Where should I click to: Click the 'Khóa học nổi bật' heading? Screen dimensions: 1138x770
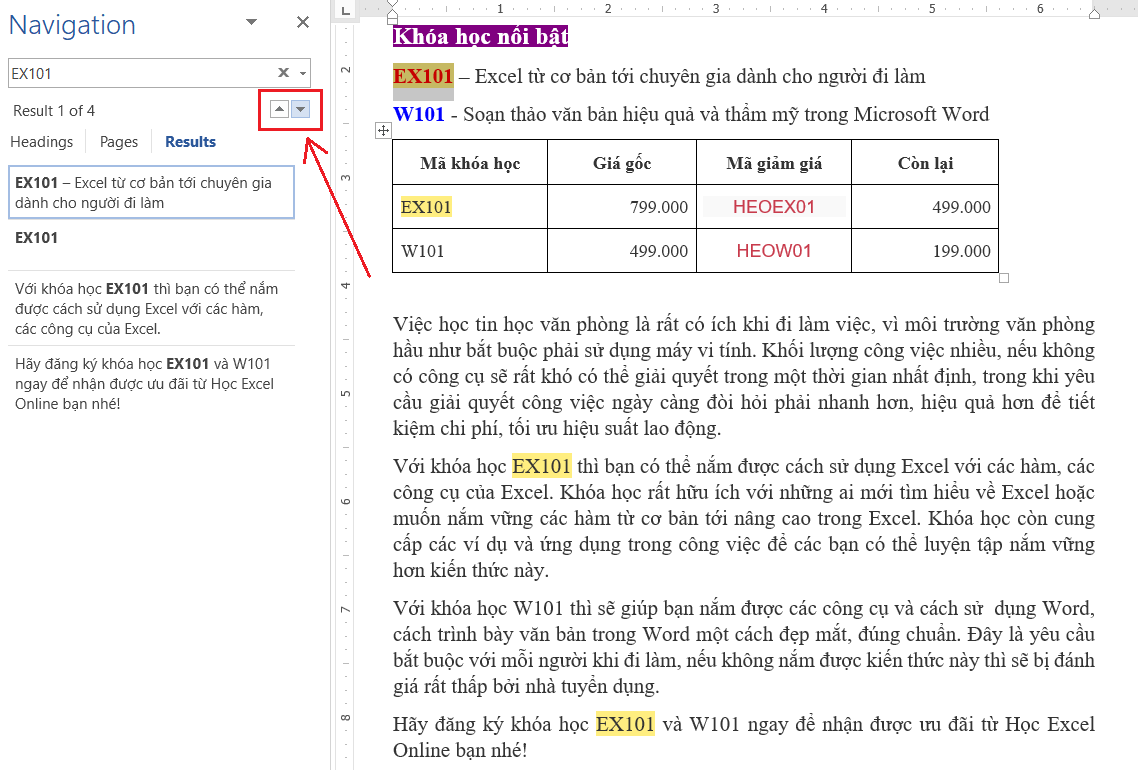point(480,37)
